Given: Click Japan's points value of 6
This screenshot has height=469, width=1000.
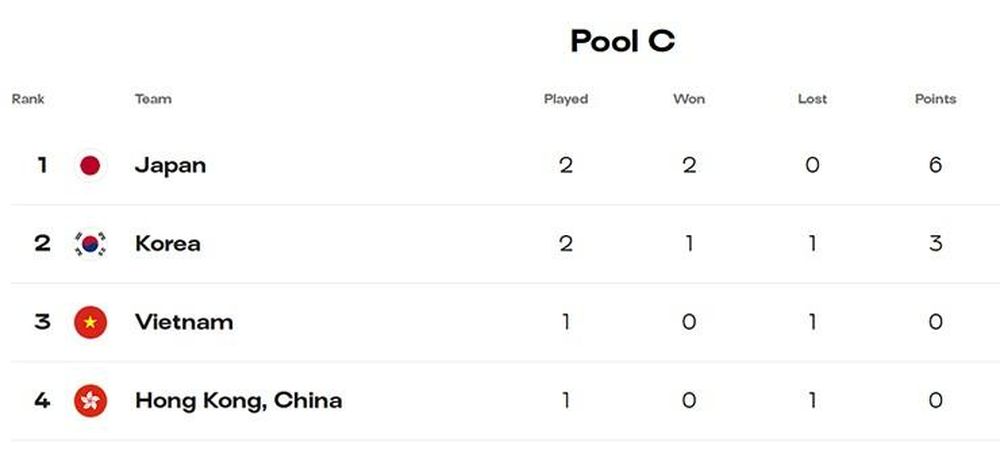Looking at the screenshot, I should click(x=936, y=166).
